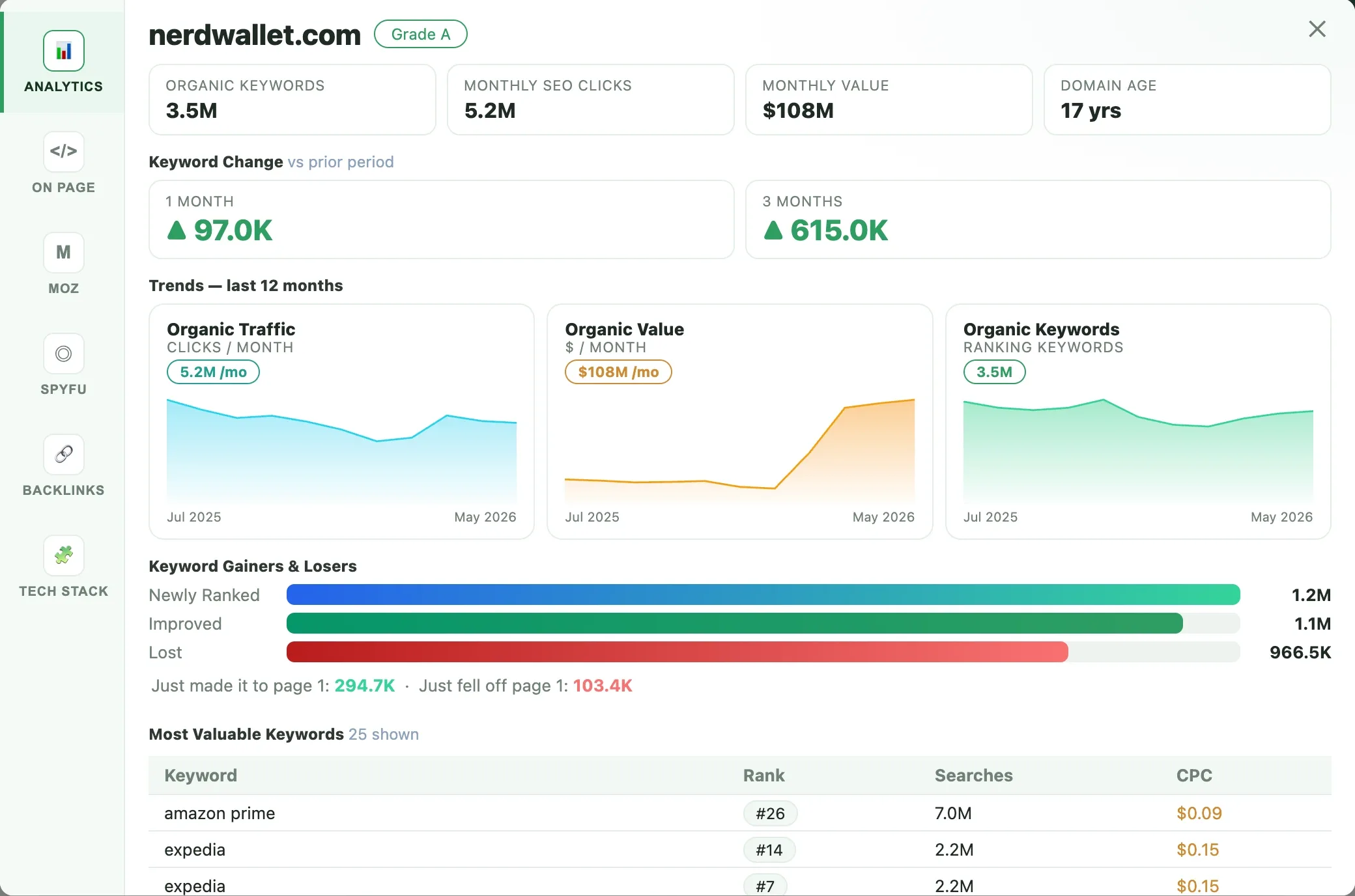The image size is (1355, 896).
Task: Select the Monthly SEO Clicks card
Action: coord(591,100)
